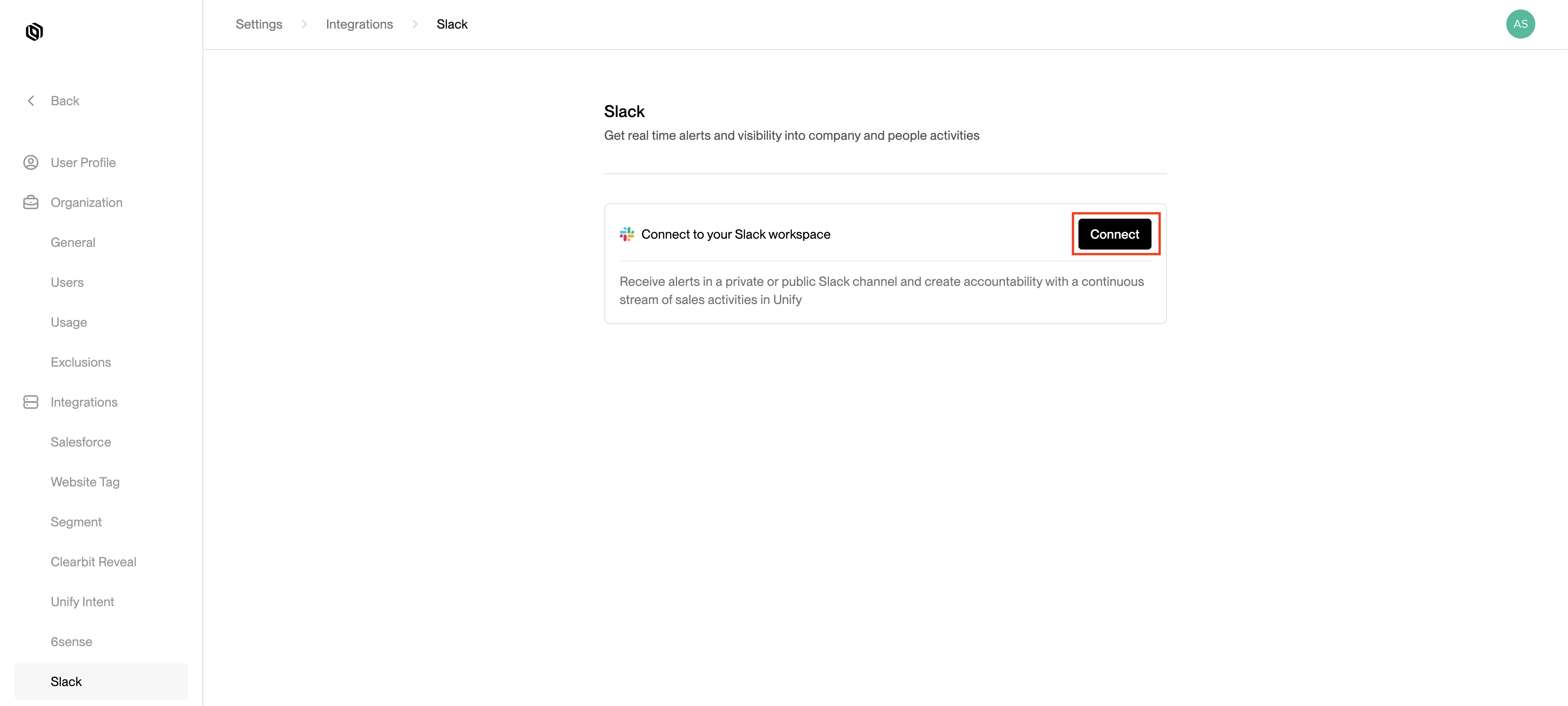Click the back arrow icon

[x=31, y=101]
